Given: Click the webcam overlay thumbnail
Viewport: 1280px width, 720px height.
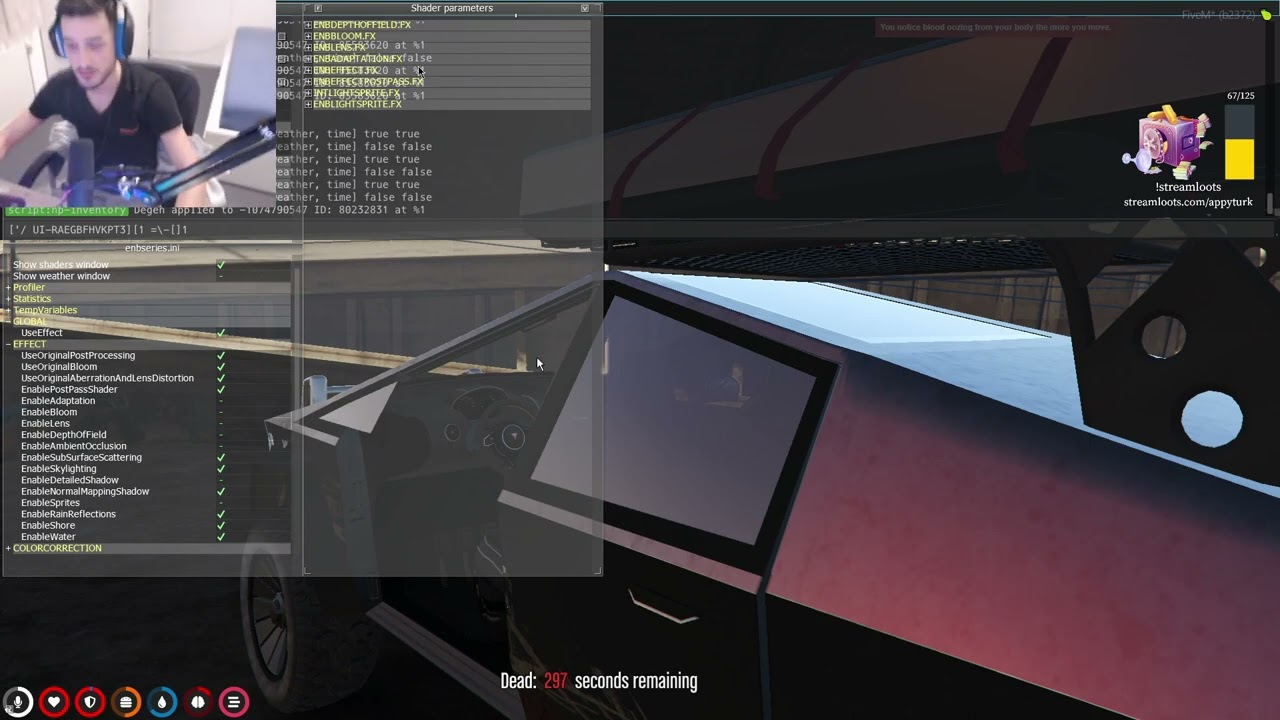Looking at the screenshot, I should [x=138, y=103].
